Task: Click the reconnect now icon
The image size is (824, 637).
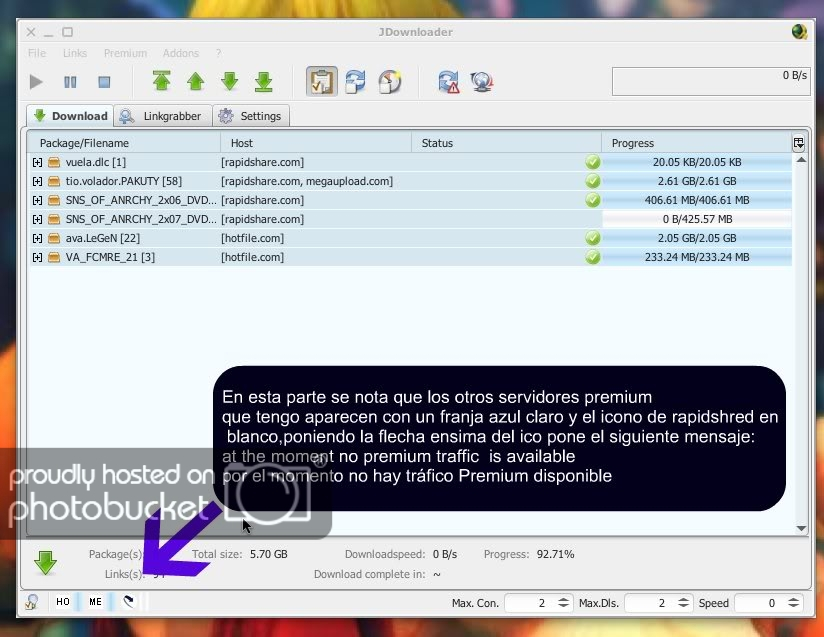Action: [x=448, y=81]
